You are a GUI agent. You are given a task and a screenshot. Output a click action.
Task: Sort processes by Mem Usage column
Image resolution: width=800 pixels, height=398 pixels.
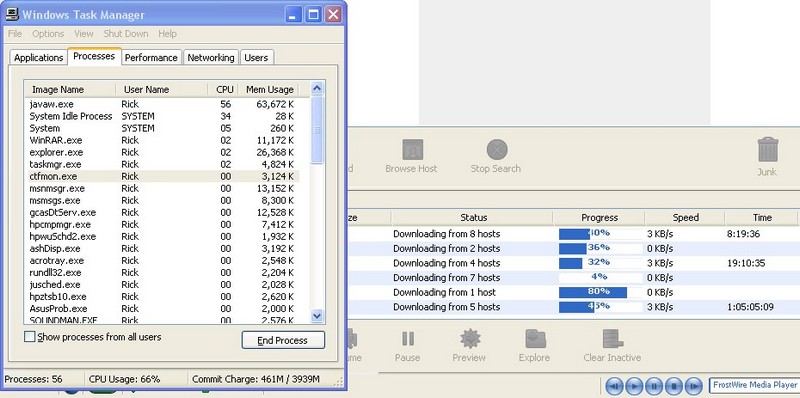[x=269, y=89]
